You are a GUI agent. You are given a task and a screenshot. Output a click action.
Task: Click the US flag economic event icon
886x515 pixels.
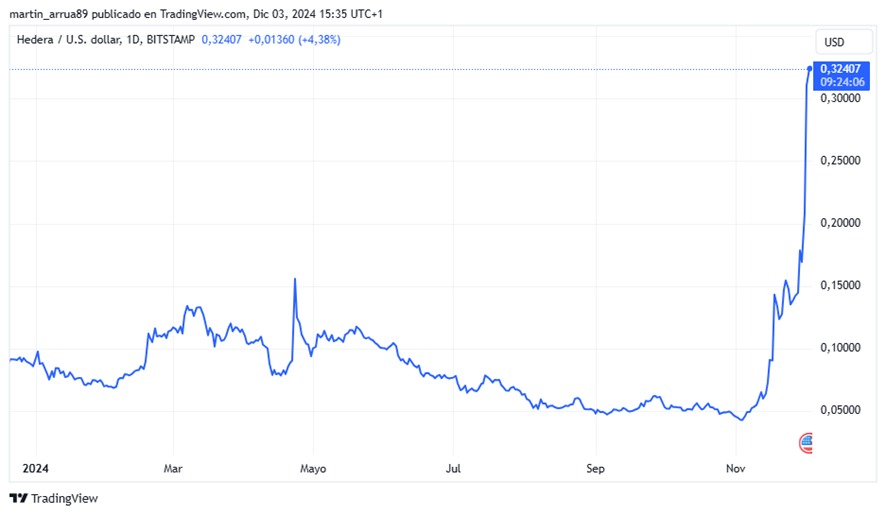(x=806, y=442)
